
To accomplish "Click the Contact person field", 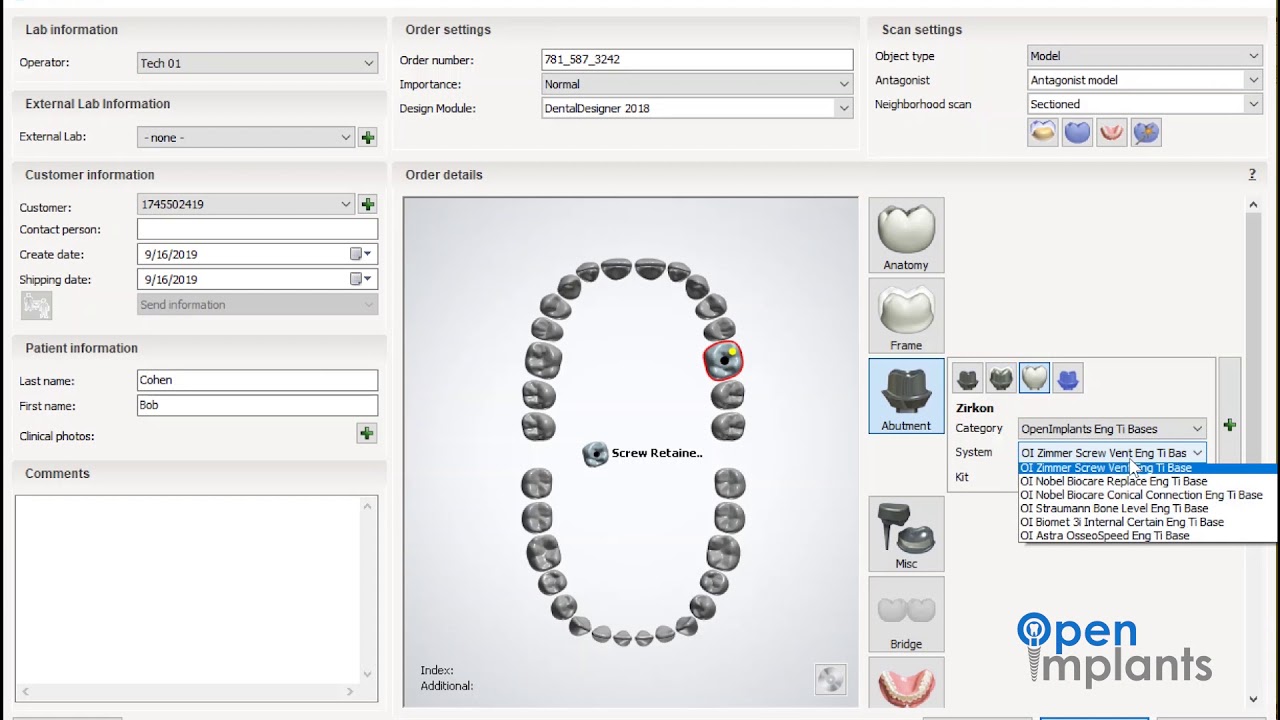I will [x=257, y=229].
